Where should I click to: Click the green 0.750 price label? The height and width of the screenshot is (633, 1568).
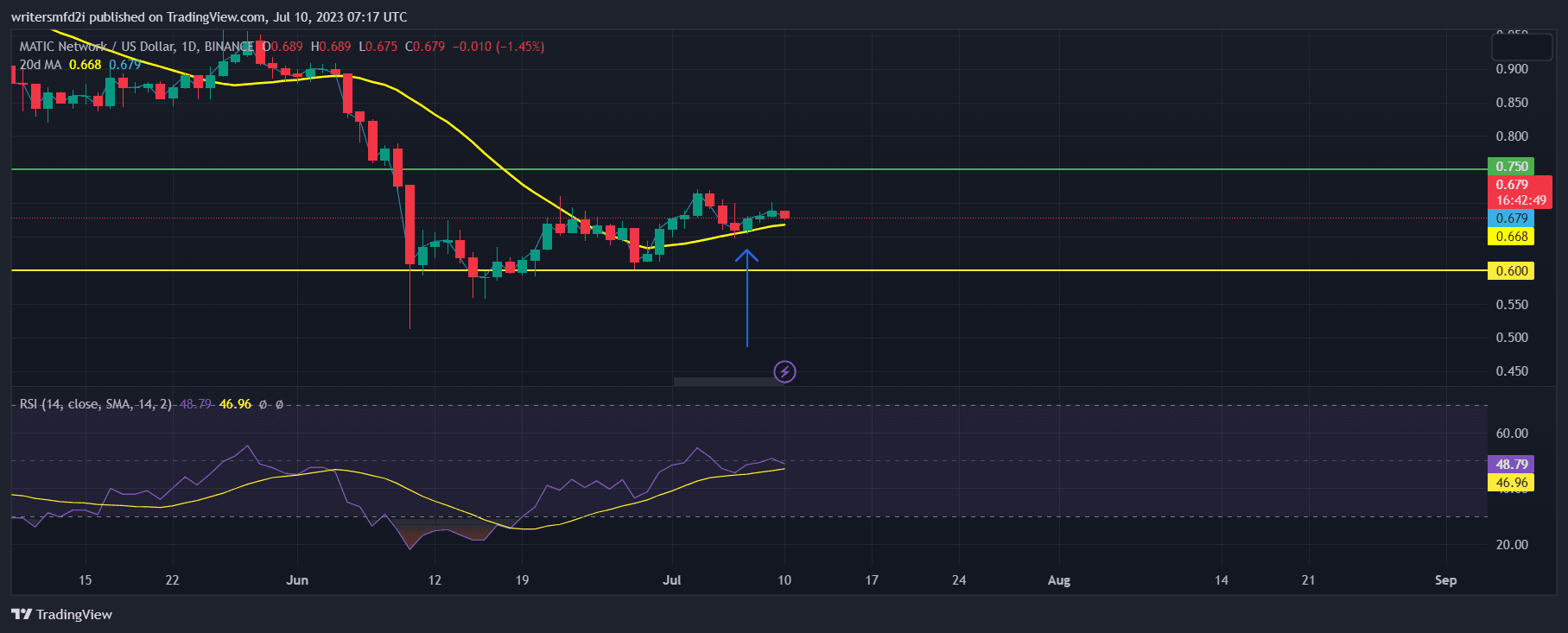(x=1511, y=167)
